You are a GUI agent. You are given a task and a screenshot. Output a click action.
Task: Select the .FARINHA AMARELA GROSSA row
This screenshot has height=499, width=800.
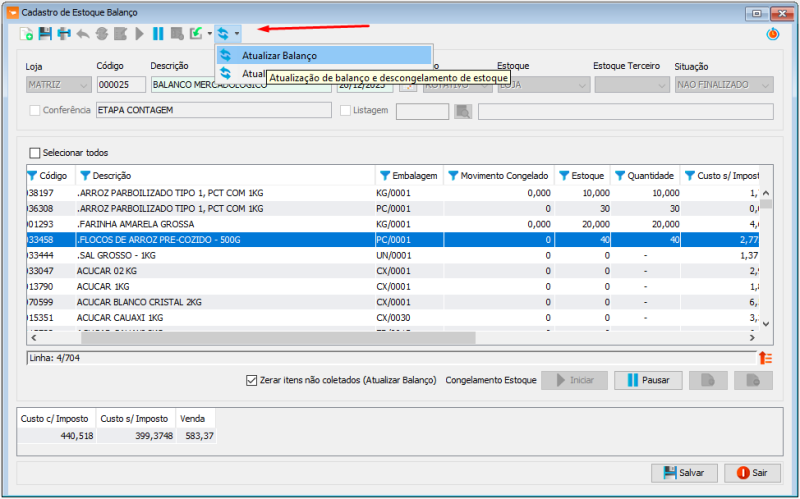click(393, 224)
